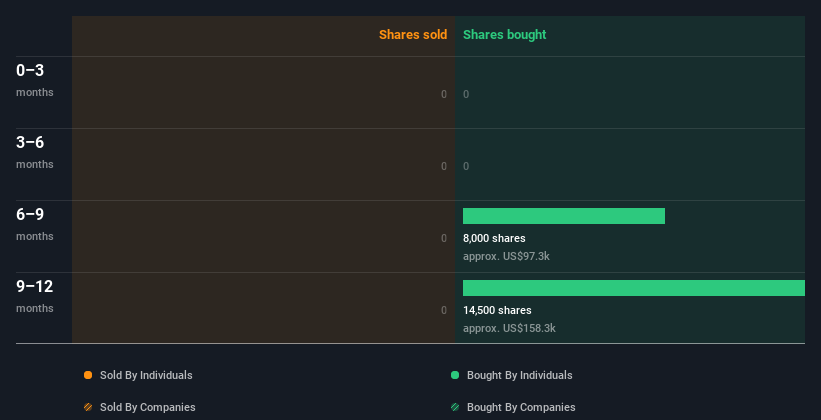The image size is (821, 420).
Task: Click the green 9–12 months bought bar
Action: [x=634, y=288]
